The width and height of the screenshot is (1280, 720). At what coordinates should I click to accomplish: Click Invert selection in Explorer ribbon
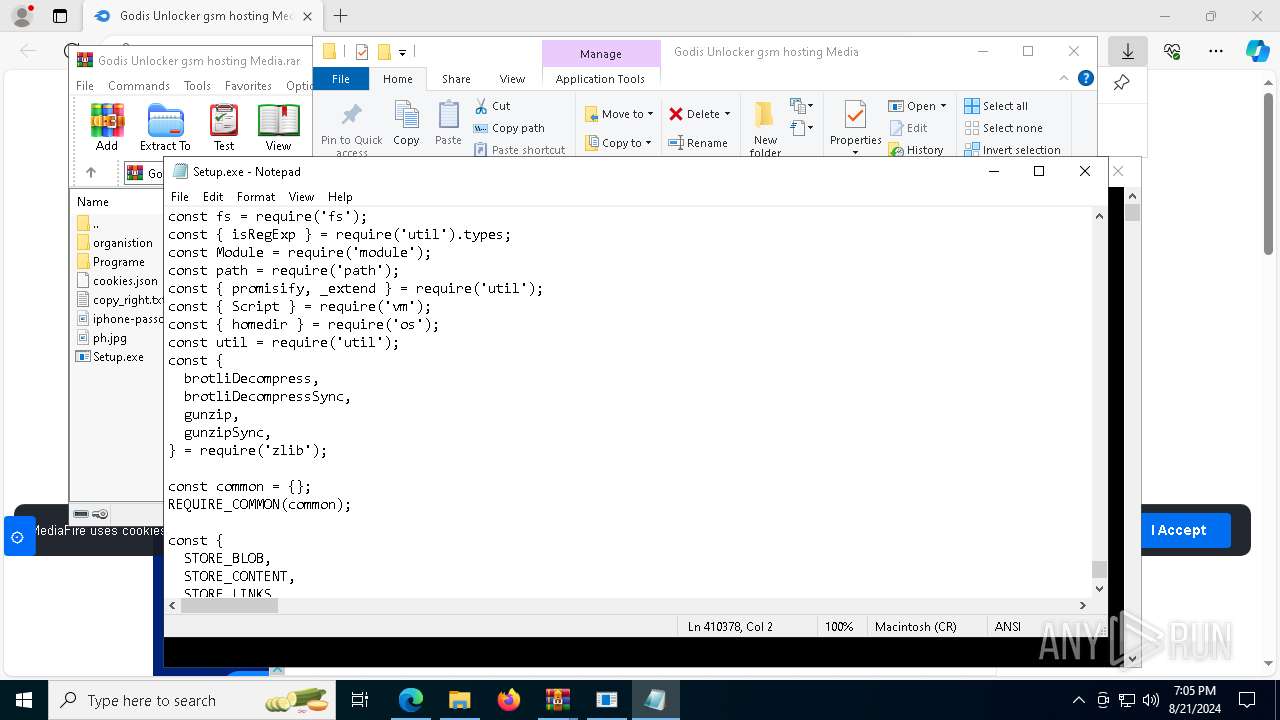pyautogui.click(x=1012, y=150)
